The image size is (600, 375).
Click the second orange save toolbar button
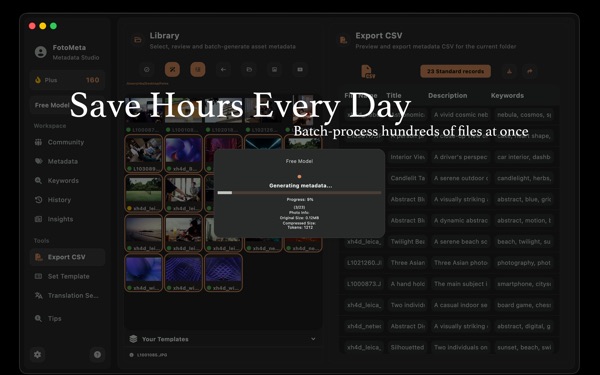tap(198, 70)
